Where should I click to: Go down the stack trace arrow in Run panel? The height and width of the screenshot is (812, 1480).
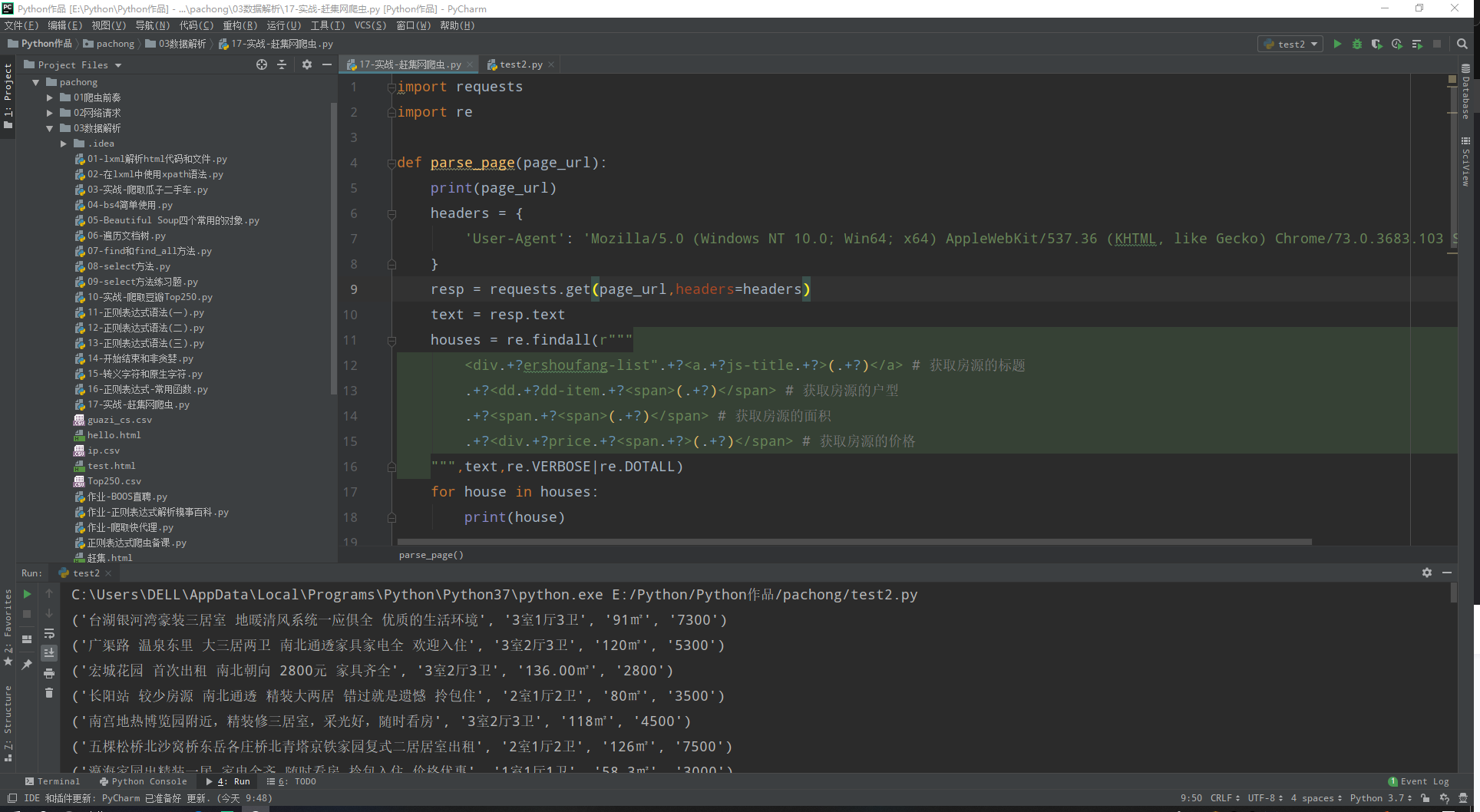49,614
